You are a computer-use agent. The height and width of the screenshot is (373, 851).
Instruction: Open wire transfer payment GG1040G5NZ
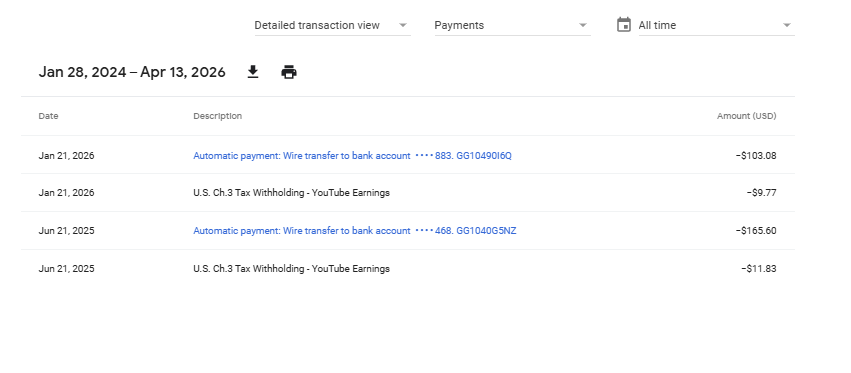pos(354,231)
